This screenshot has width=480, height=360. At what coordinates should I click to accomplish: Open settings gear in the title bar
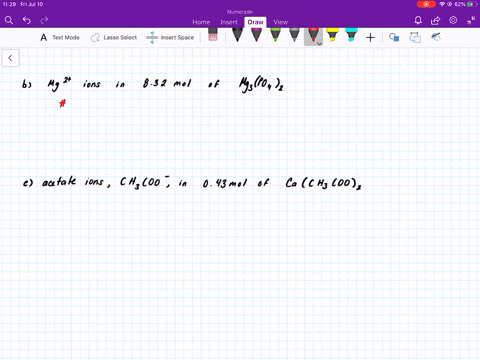point(453,20)
